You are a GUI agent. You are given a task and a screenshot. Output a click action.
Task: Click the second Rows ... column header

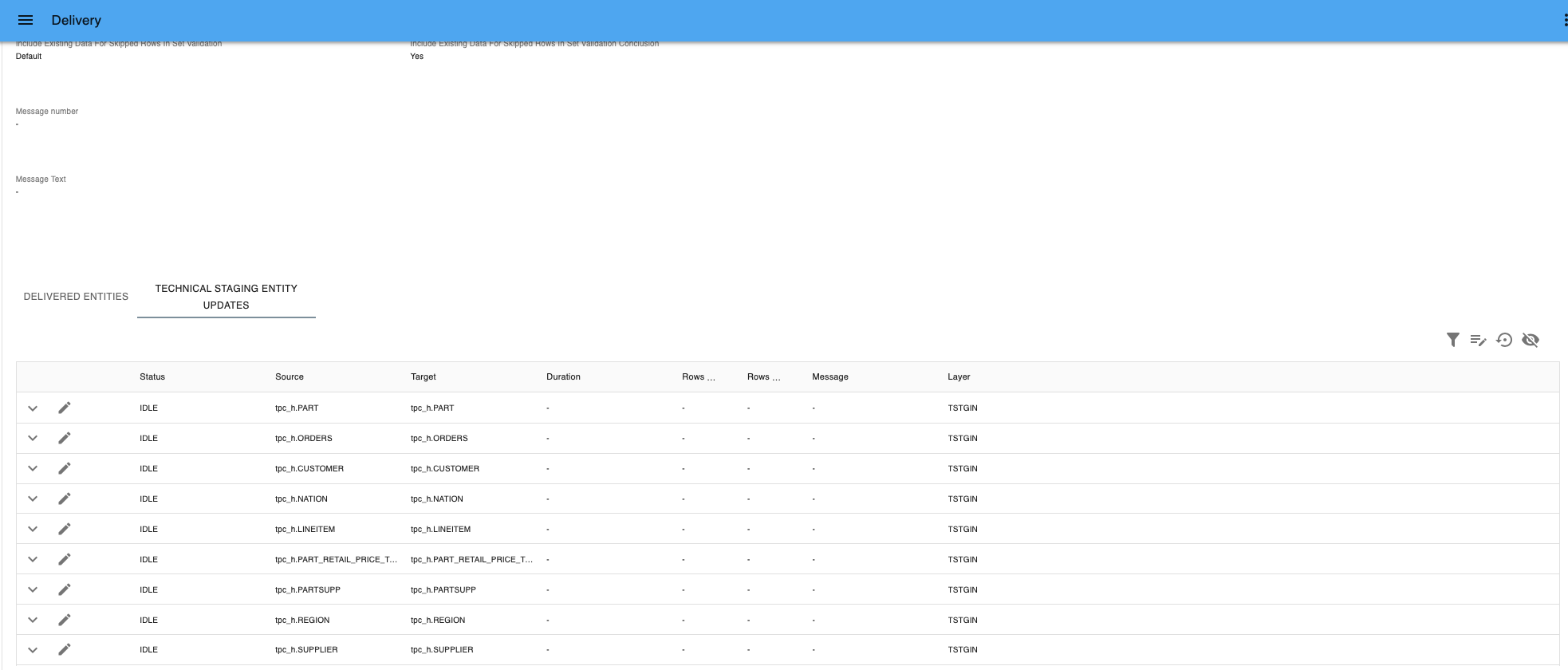coord(764,376)
